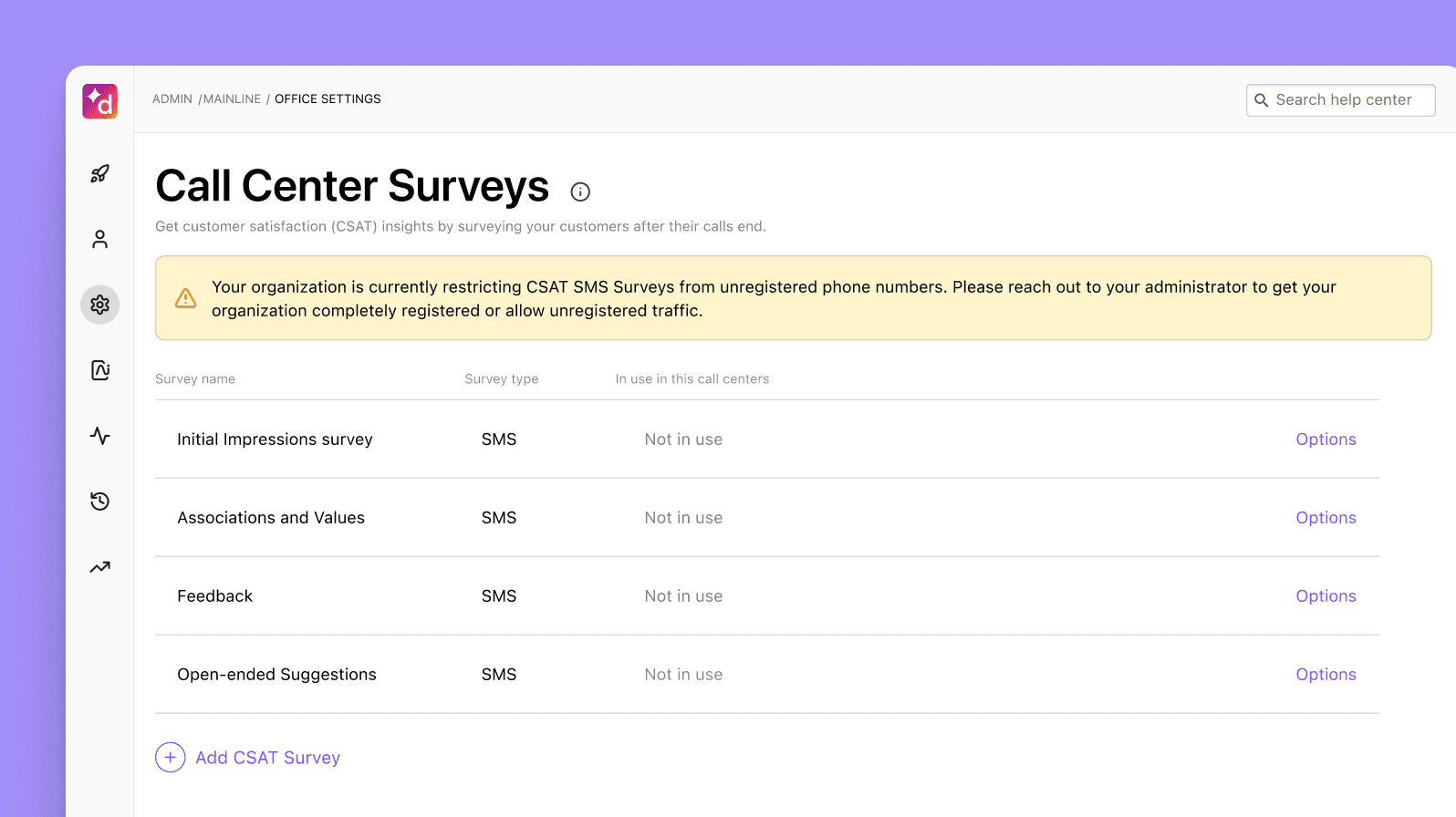Click the trending arrow sidebar icon
The height and width of the screenshot is (817, 1456).
[100, 567]
